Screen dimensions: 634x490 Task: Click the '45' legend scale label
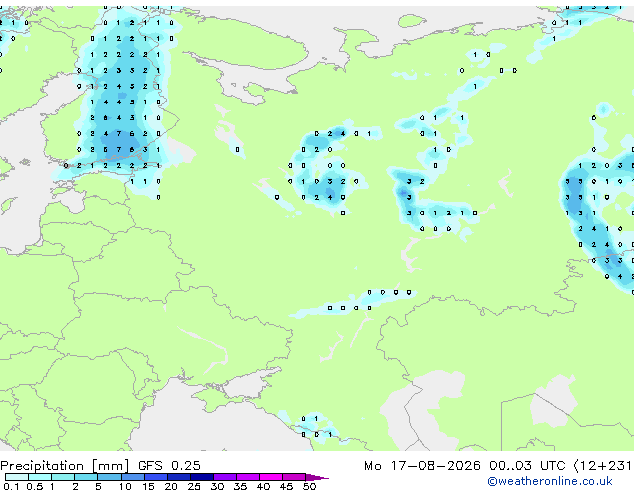pos(286,486)
